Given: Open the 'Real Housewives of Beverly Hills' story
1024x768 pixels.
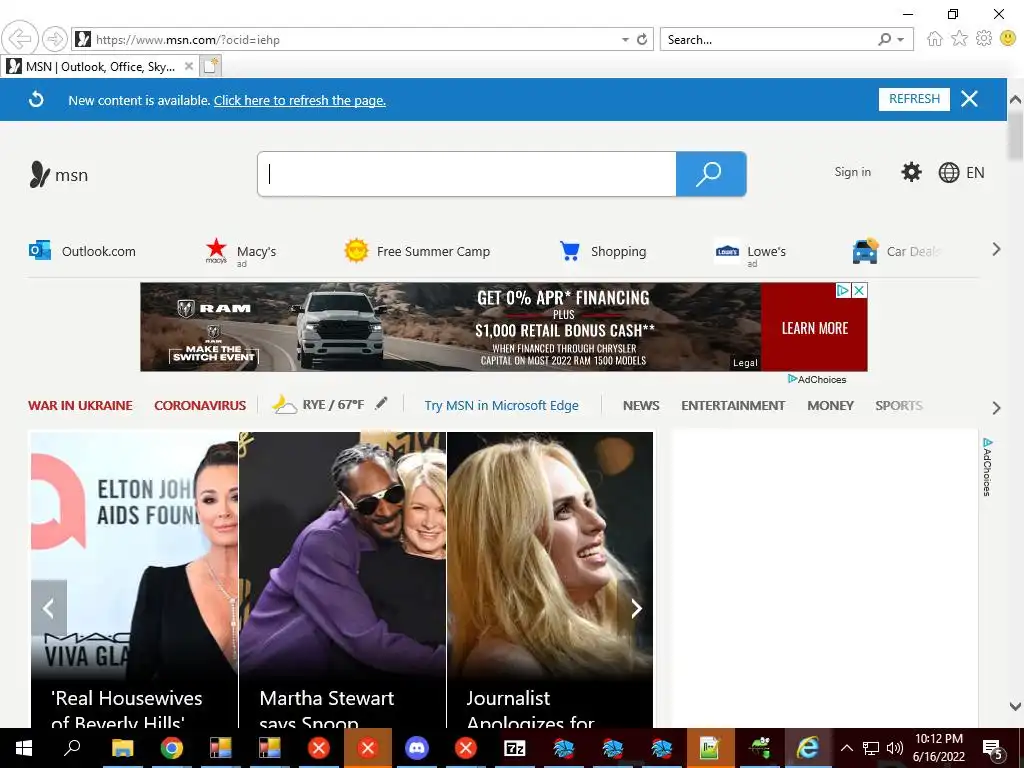Looking at the screenshot, I should coord(135,580).
